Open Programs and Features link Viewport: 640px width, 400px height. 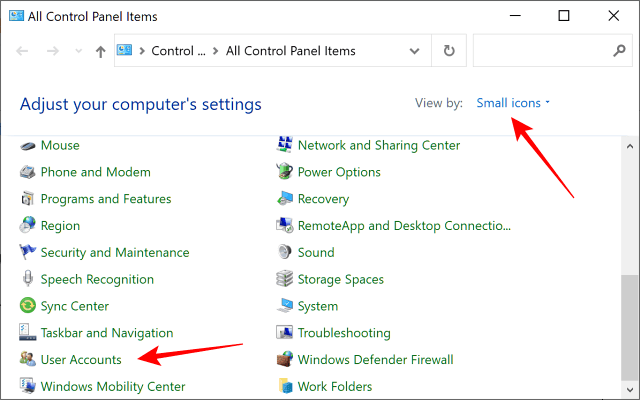tap(106, 199)
